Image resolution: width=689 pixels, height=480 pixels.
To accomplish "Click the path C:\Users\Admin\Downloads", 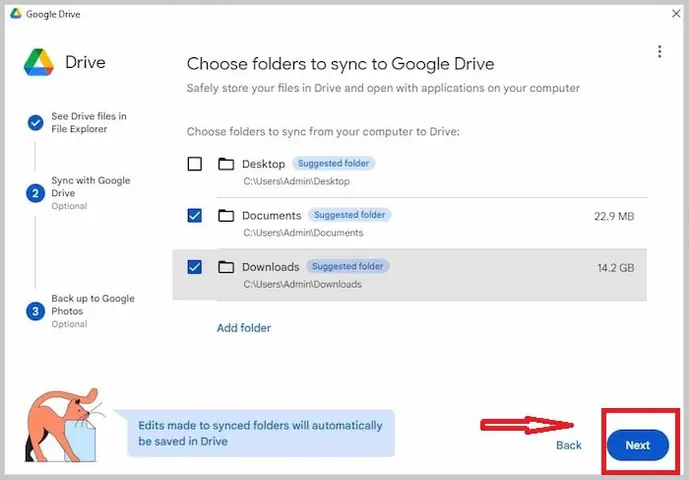I will (x=302, y=284).
